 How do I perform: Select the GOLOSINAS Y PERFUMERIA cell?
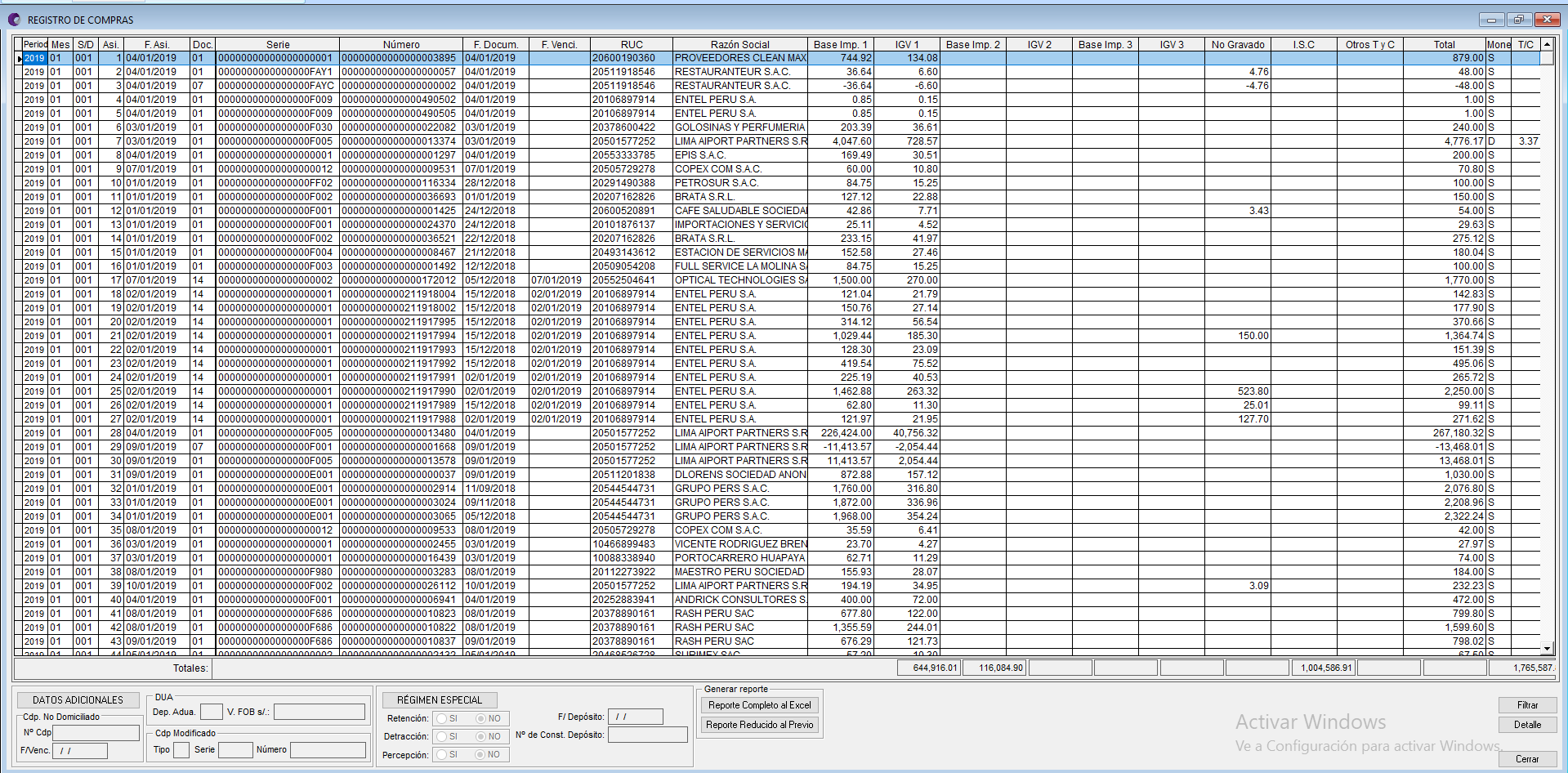click(740, 127)
